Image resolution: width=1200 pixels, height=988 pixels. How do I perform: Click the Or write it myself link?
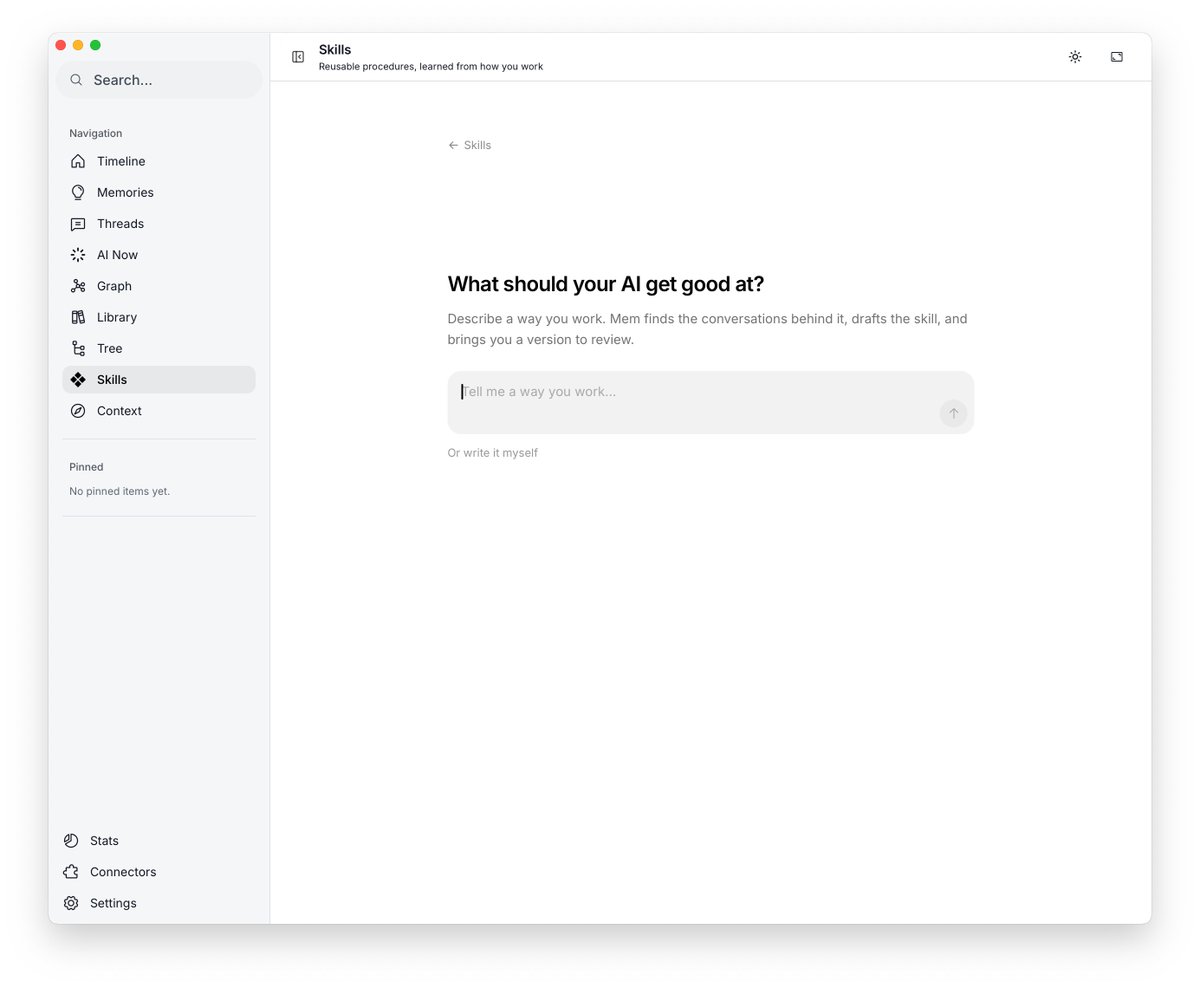click(x=493, y=453)
